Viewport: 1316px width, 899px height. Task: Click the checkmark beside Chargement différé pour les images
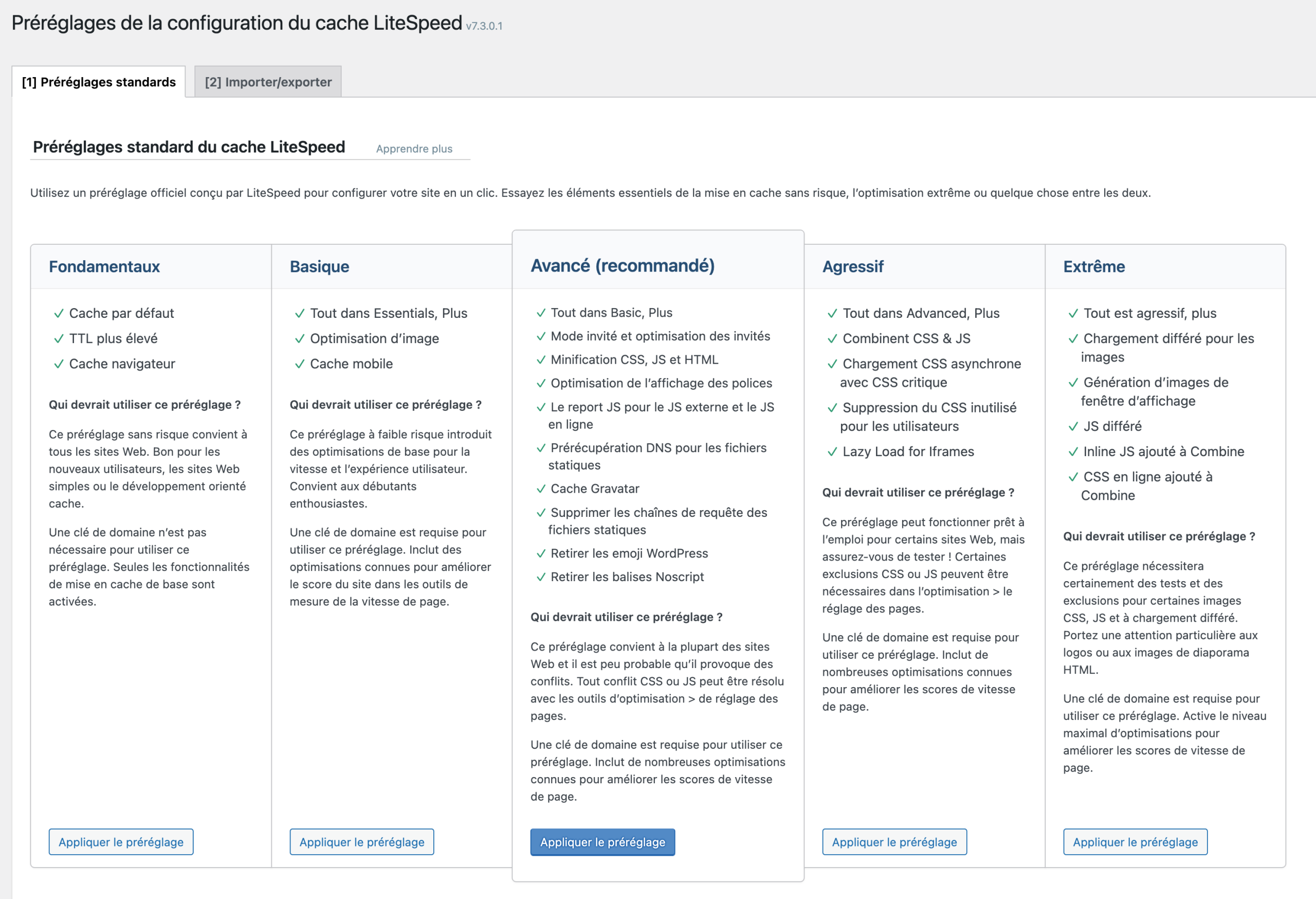click(1073, 339)
